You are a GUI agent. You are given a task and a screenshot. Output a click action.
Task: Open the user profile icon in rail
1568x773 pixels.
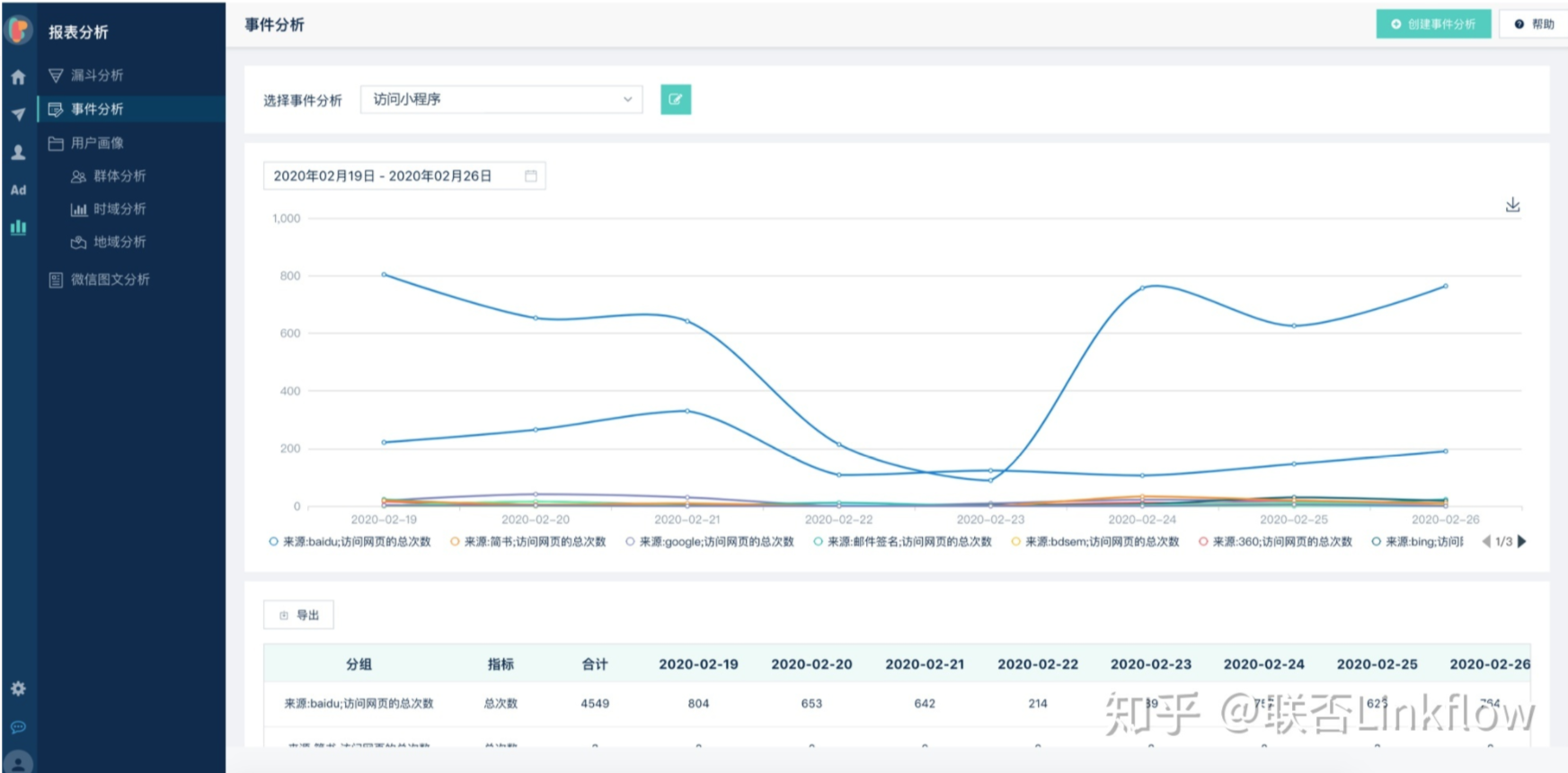(x=18, y=152)
